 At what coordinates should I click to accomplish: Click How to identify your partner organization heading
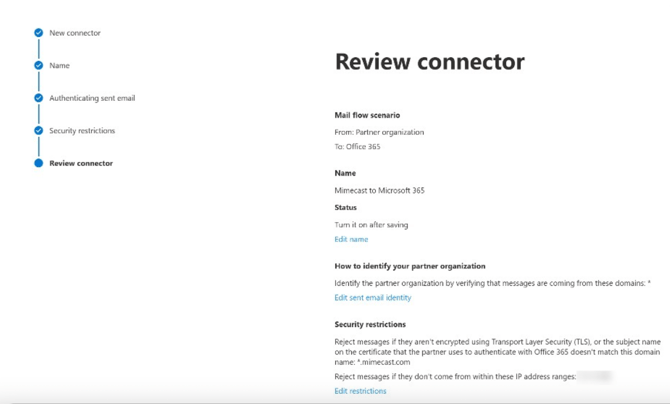tap(410, 266)
